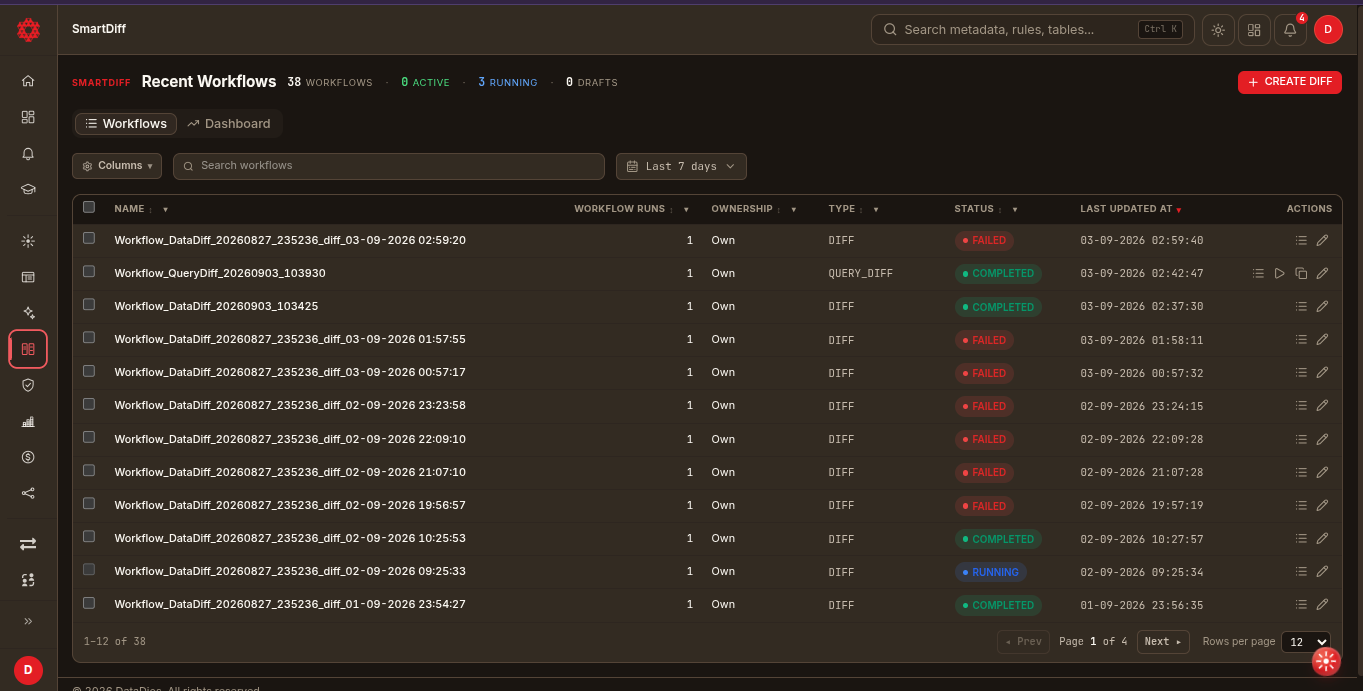Open the swap arrows icon in sidebar
Screen dimensions: 1363x691
(28, 544)
